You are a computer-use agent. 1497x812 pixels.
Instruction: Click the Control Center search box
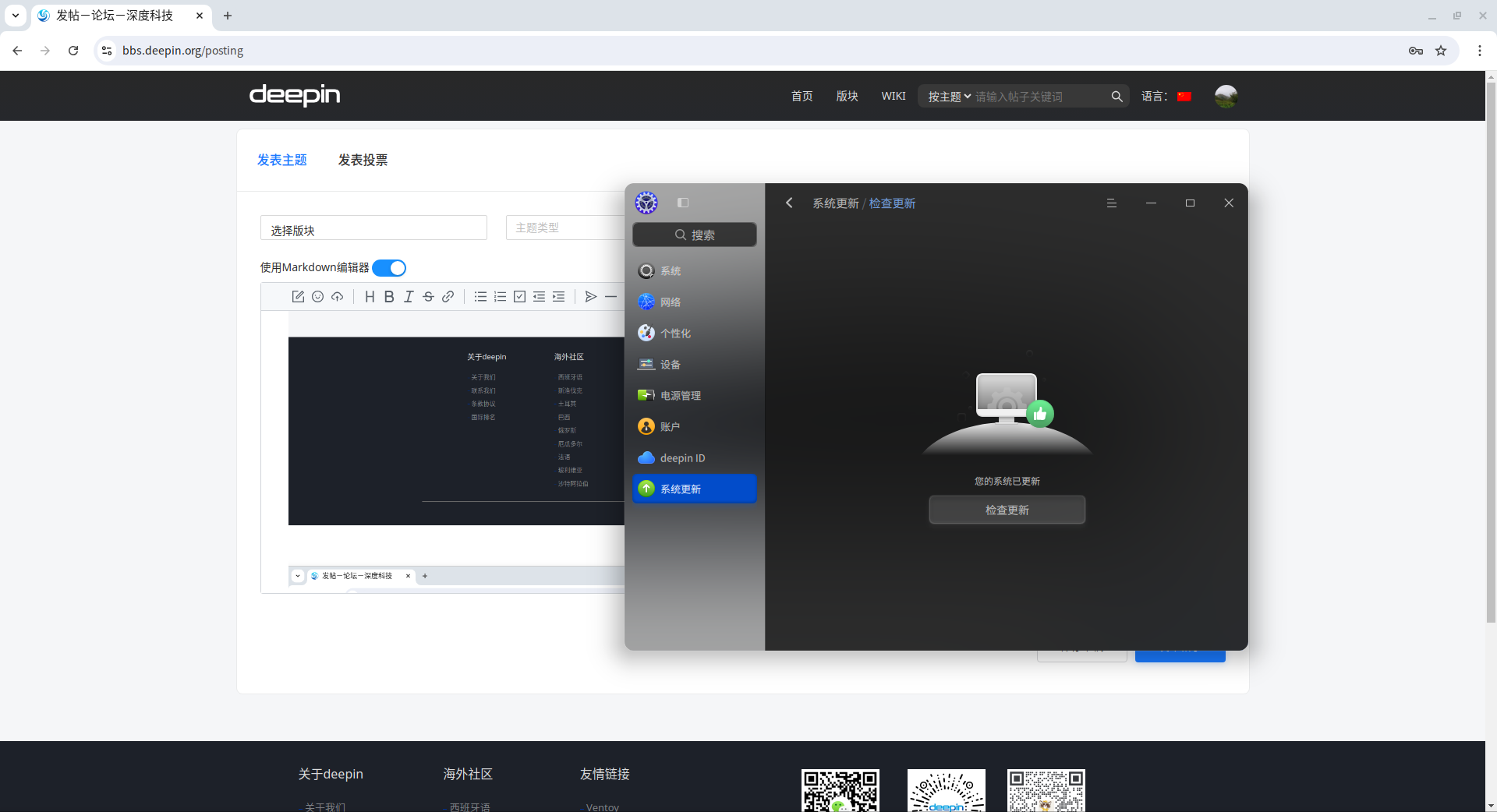click(695, 235)
